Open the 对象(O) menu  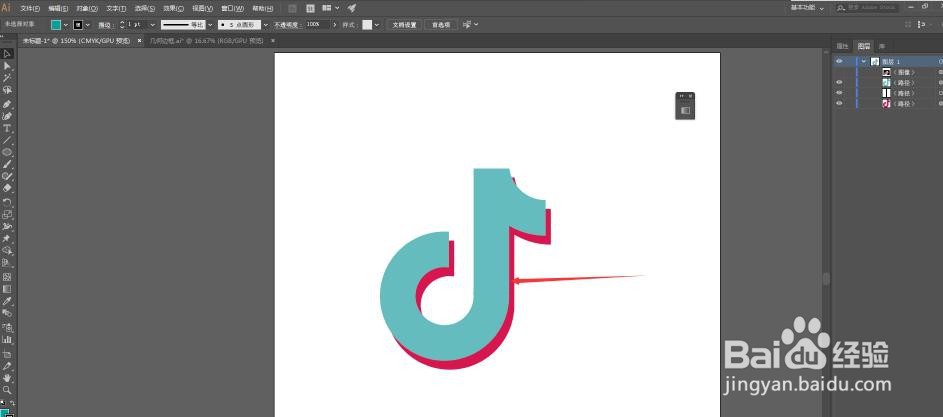pyautogui.click(x=87, y=8)
